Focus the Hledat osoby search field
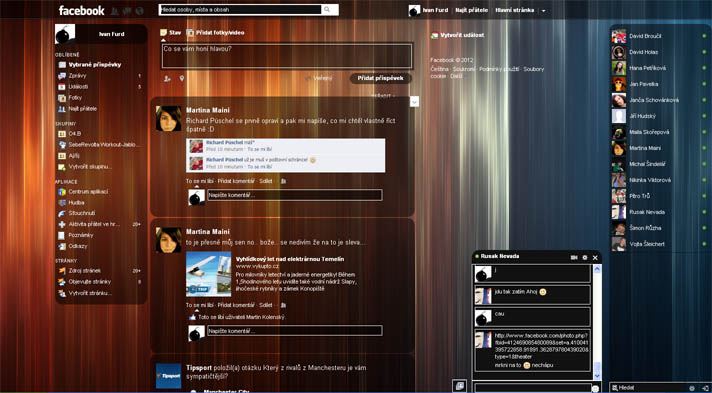Viewport: 712px width, 393px height. [240, 10]
